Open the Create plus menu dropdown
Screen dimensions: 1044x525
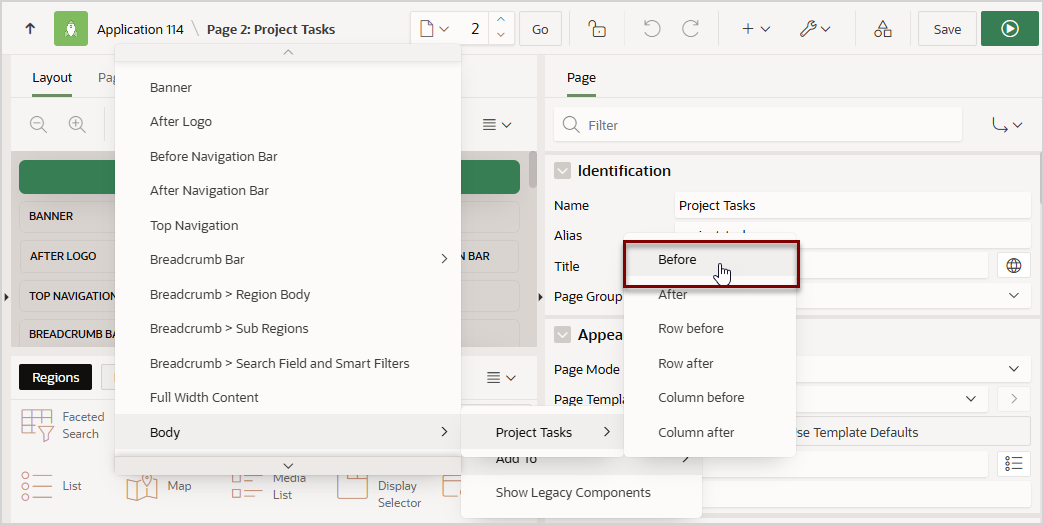[x=756, y=29]
